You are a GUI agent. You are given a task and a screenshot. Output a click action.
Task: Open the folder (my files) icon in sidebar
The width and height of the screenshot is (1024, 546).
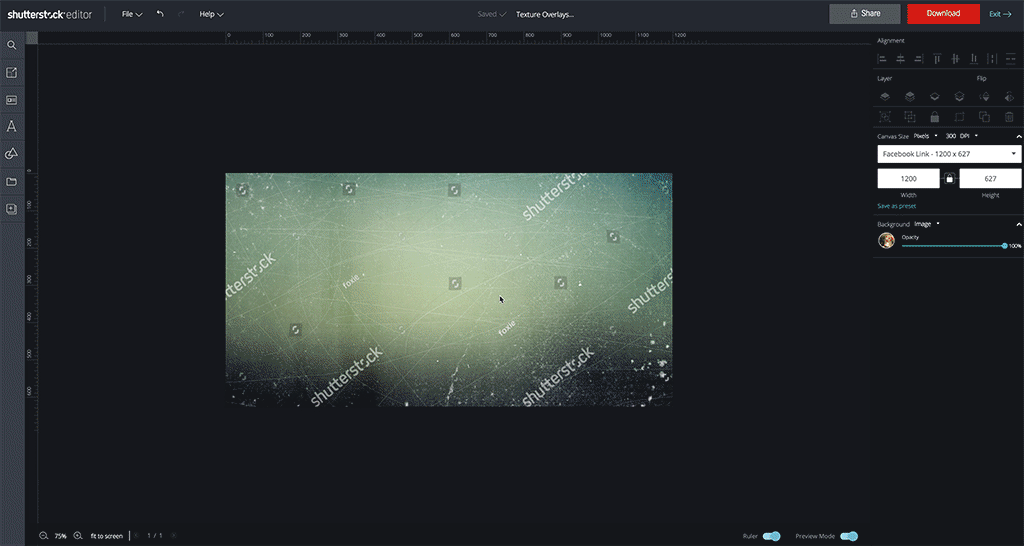(11, 182)
